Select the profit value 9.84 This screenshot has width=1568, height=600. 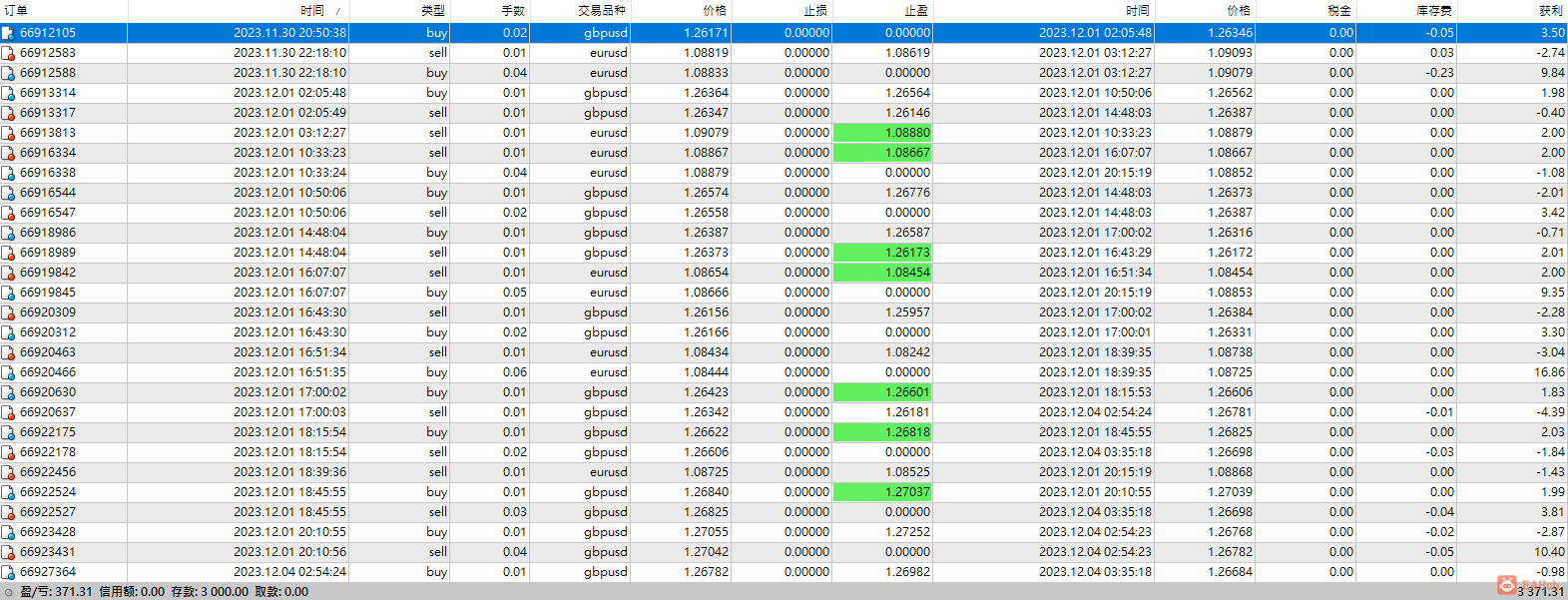pyautogui.click(x=1553, y=73)
